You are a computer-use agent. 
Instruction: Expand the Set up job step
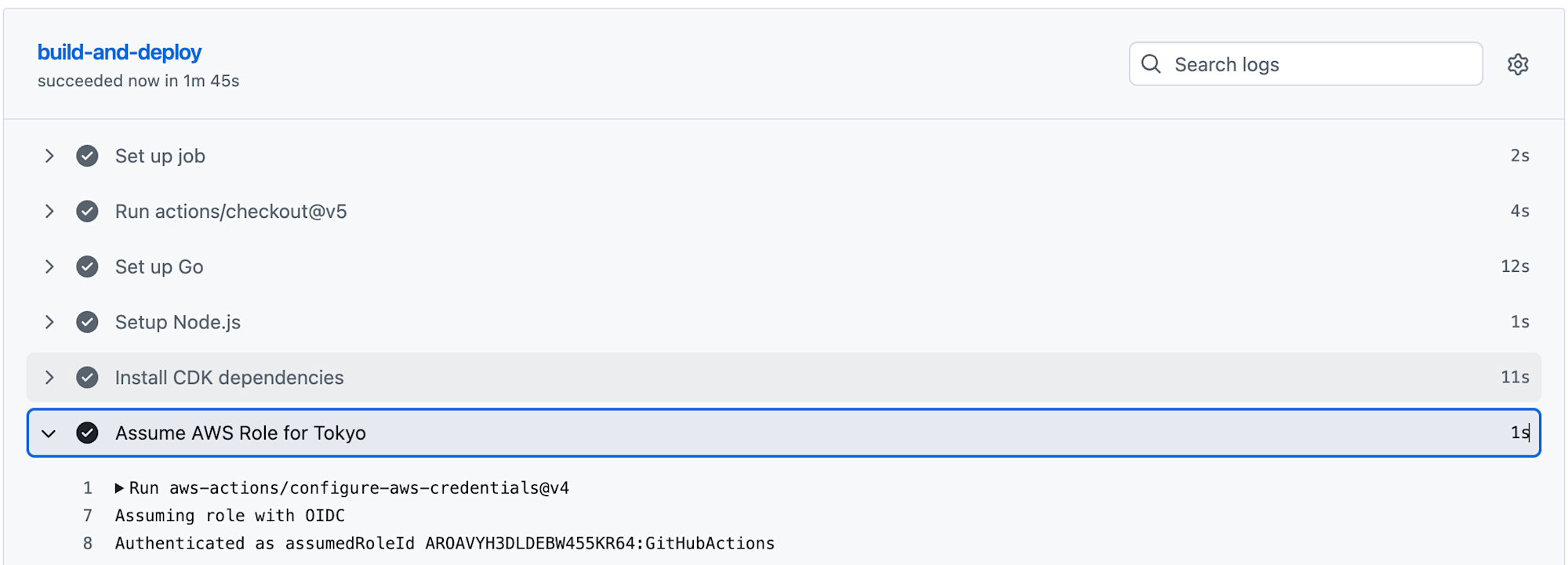[x=49, y=156]
